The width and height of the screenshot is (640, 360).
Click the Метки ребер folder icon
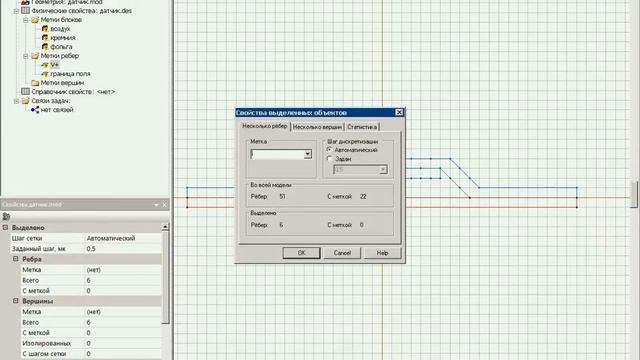[x=35, y=56]
